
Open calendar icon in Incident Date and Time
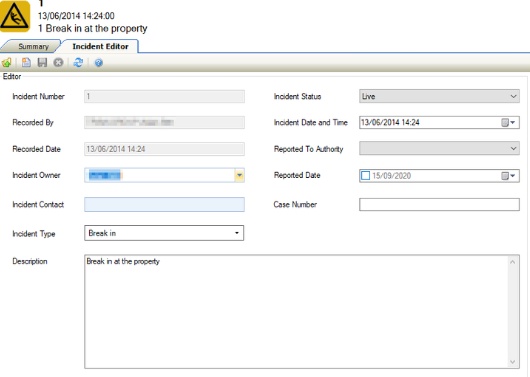(505, 122)
